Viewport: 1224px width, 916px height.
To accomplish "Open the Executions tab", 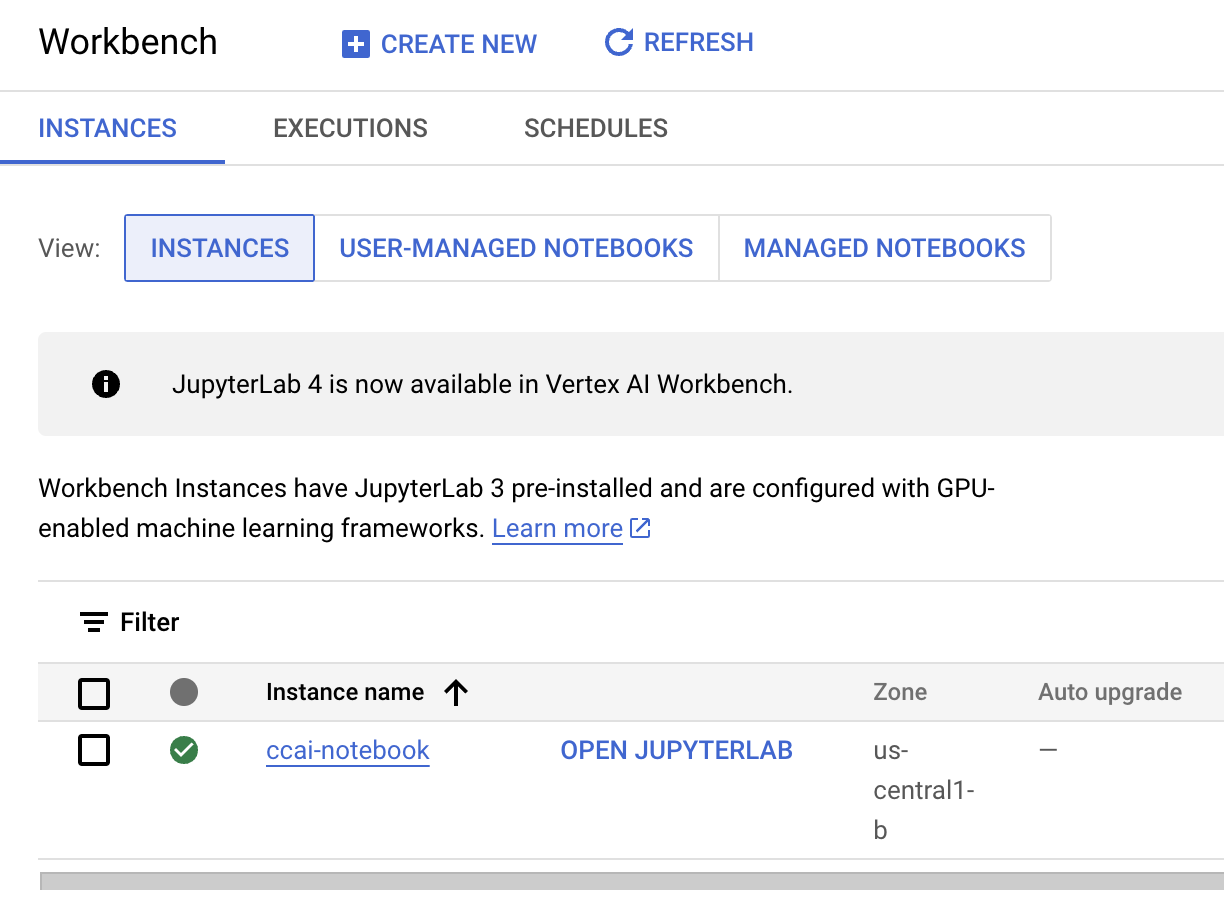I will pos(350,128).
